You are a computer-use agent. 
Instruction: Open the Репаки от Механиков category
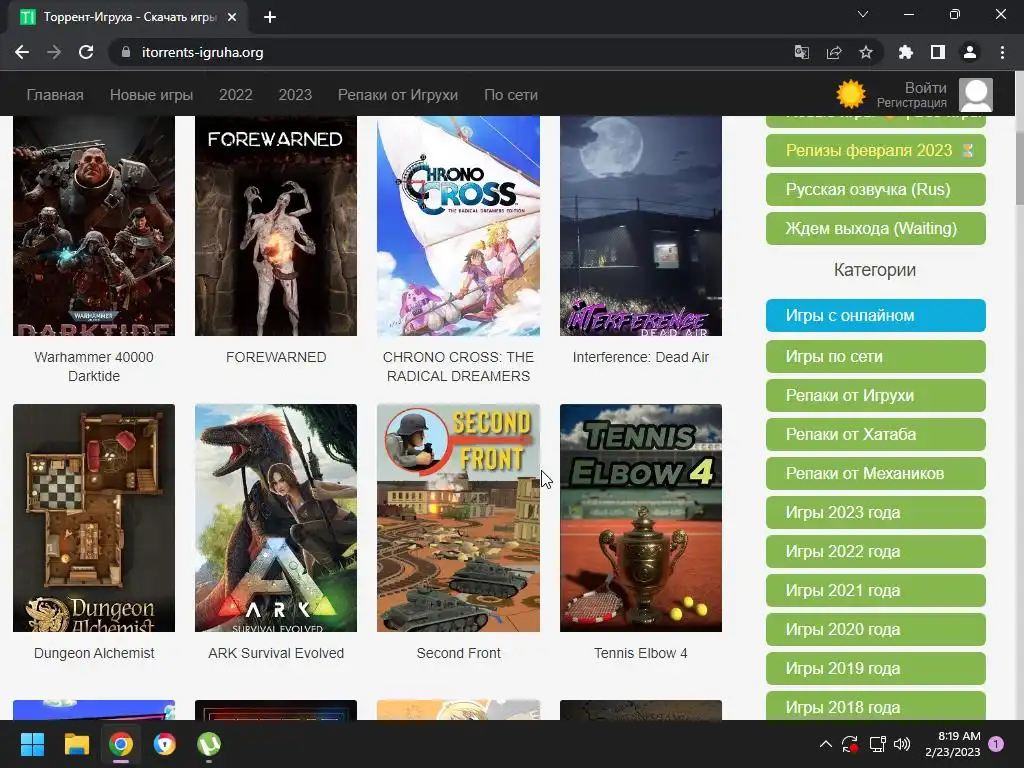pos(876,473)
